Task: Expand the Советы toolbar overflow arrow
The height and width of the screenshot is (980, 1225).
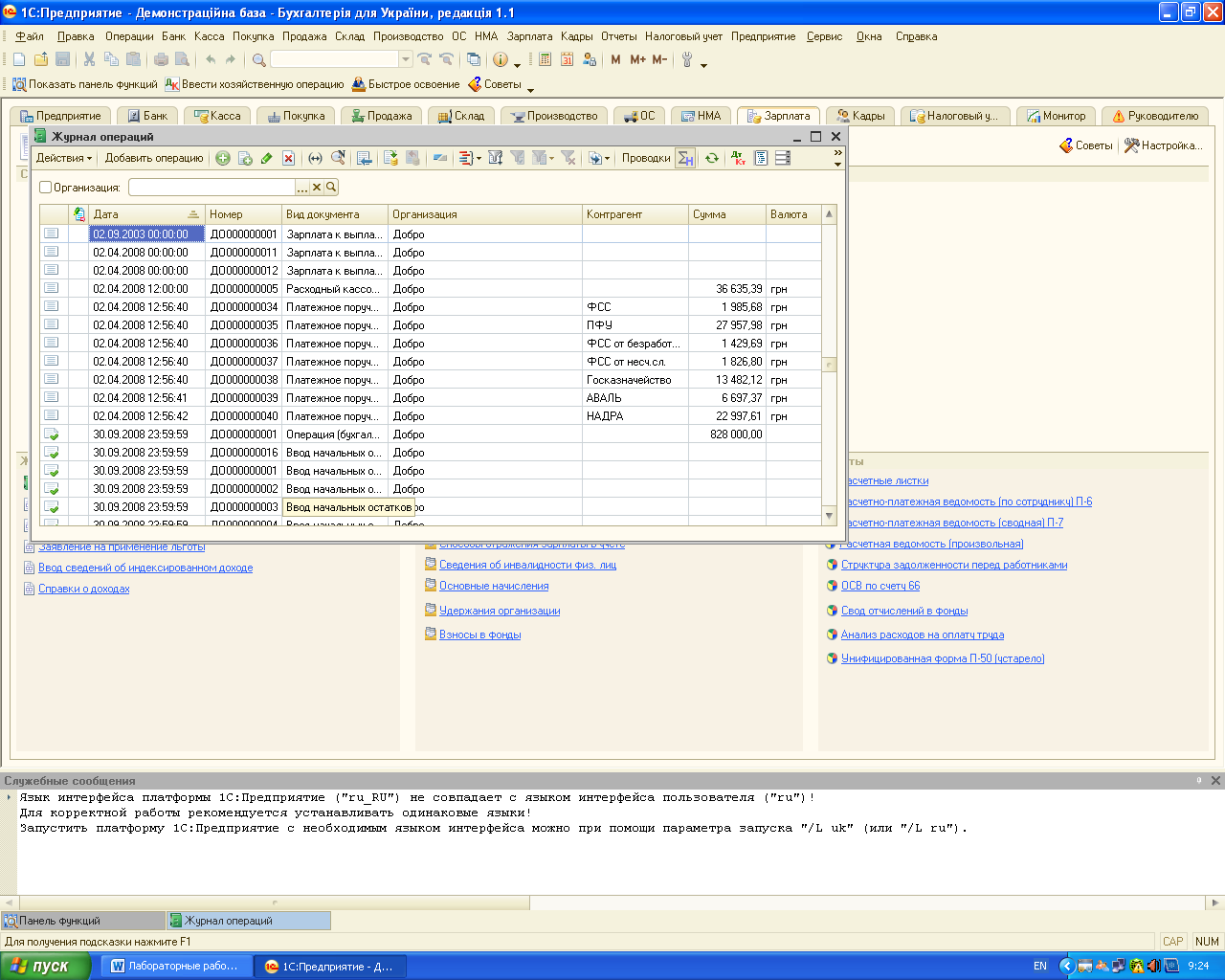Action: coord(532,89)
